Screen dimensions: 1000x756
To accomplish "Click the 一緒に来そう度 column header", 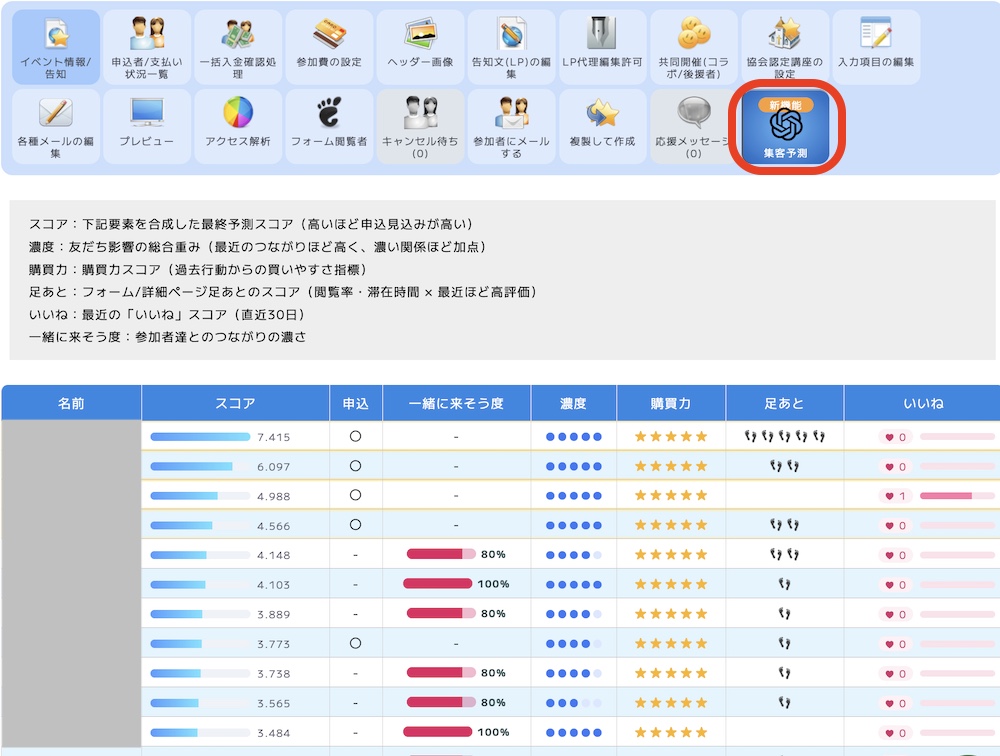I will tap(456, 404).
